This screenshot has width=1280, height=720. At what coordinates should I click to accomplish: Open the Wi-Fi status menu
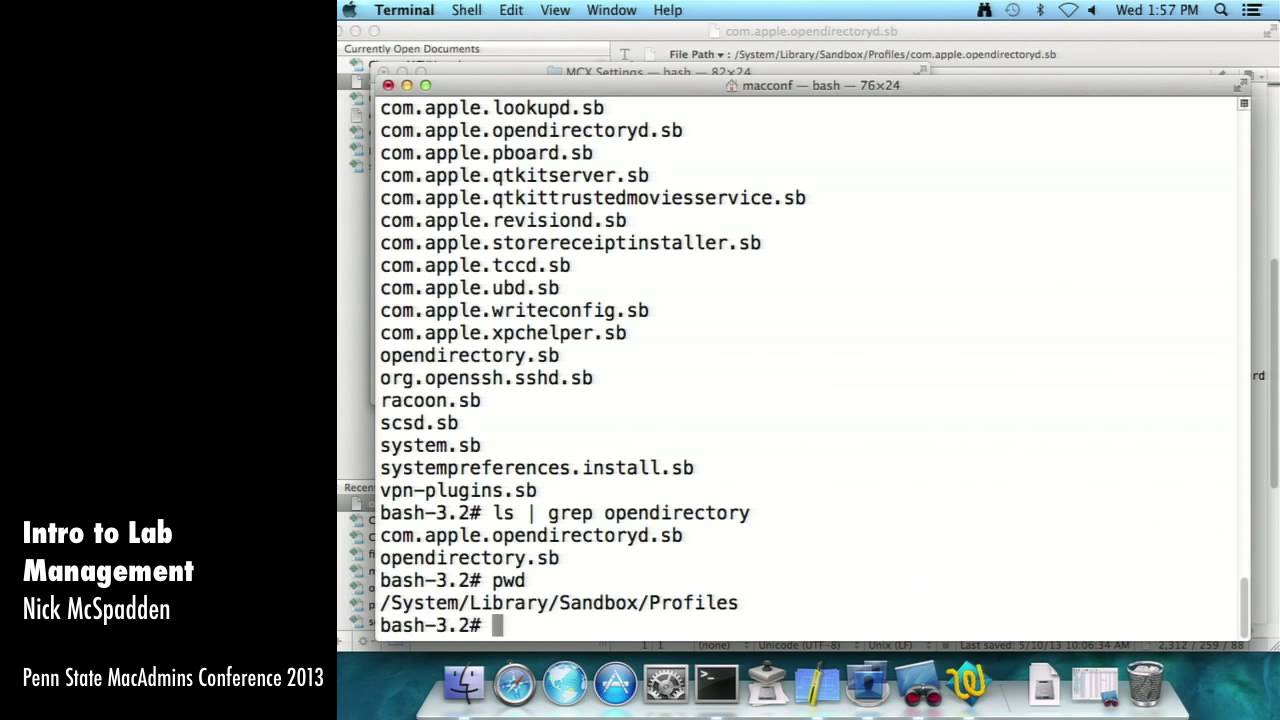pos(1067,10)
